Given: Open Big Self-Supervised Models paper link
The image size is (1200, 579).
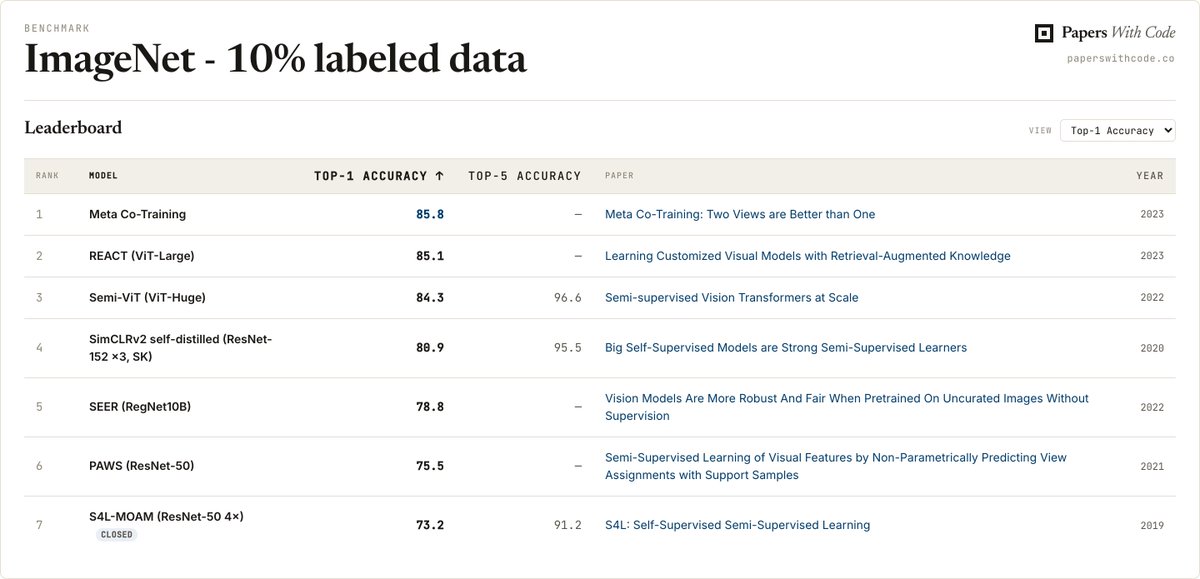Looking at the screenshot, I should (x=786, y=348).
